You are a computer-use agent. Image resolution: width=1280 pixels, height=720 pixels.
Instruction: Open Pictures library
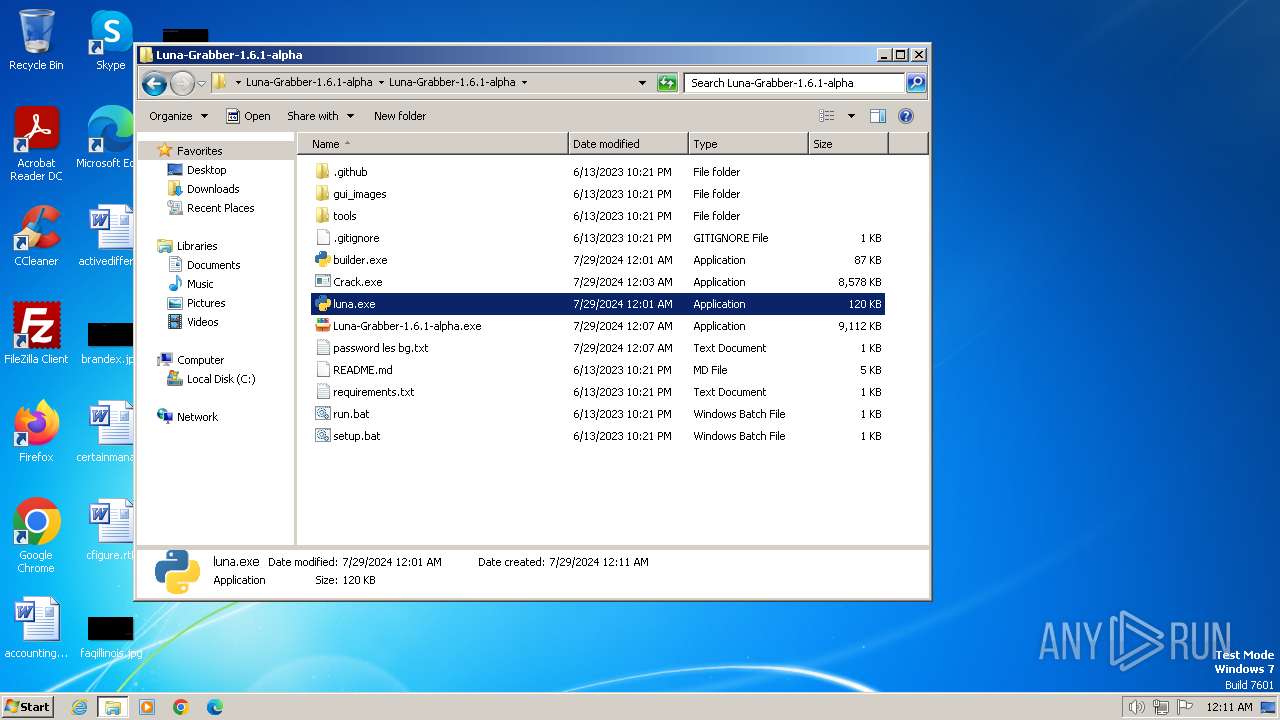click(205, 303)
